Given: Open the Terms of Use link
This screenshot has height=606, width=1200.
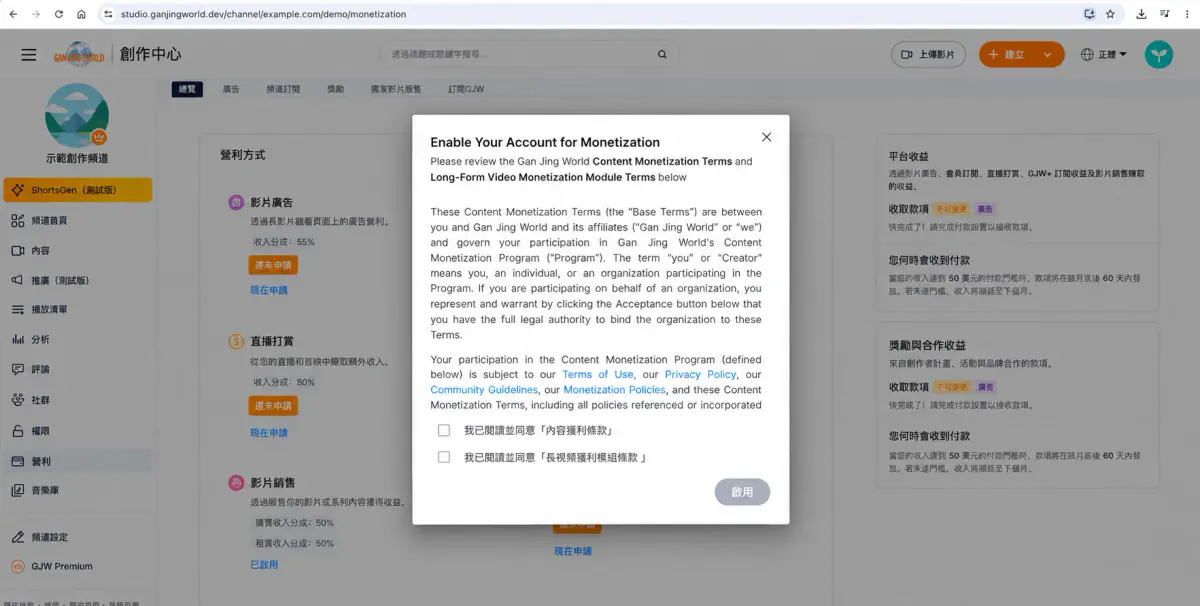Looking at the screenshot, I should 598,375.
